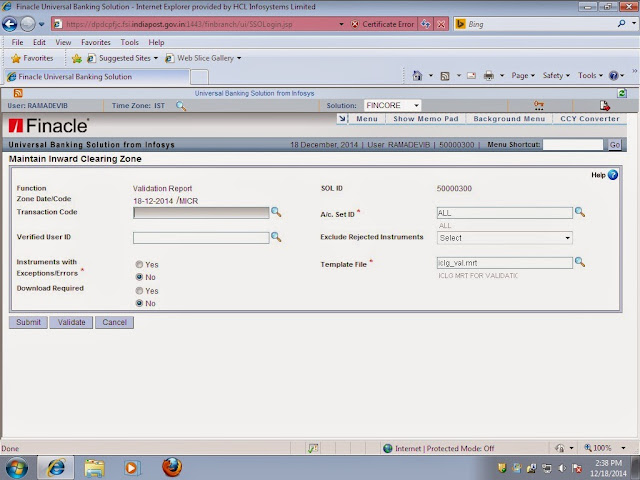The height and width of the screenshot is (480, 640).
Task: Open the Exclude Rejected Instruments dropdown
Action: [504, 238]
